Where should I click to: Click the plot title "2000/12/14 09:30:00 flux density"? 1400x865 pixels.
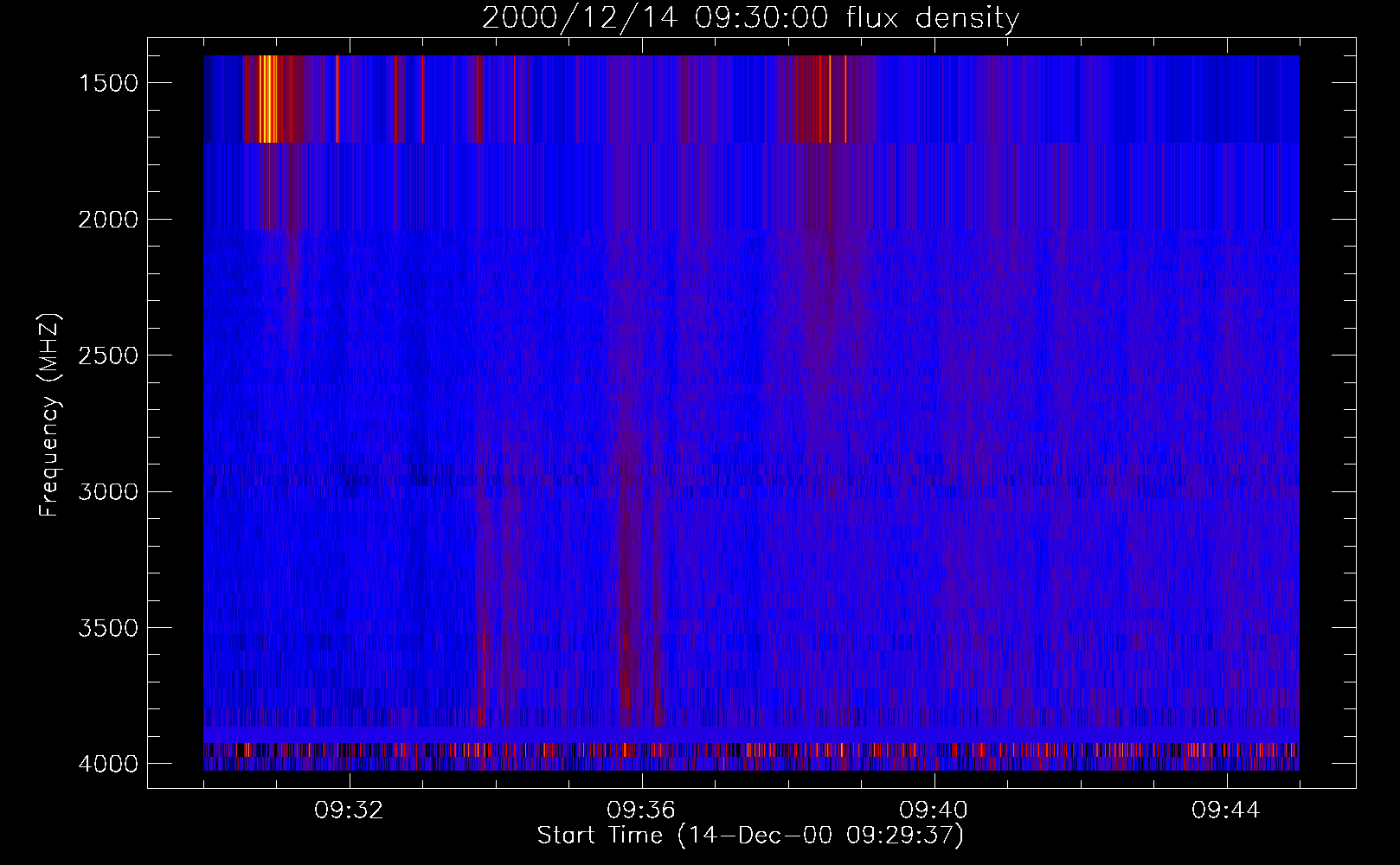coord(750,18)
